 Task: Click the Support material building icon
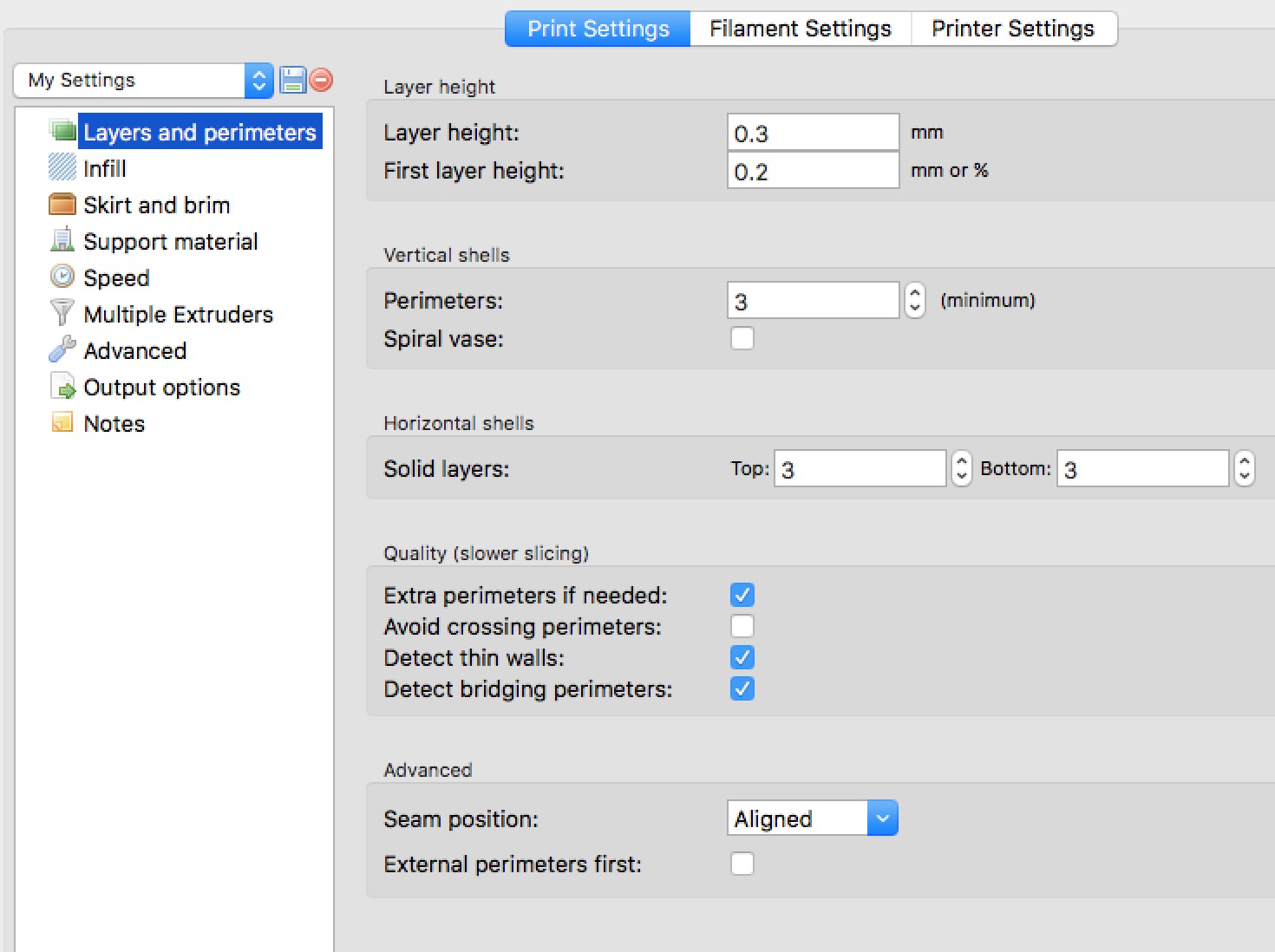tap(62, 240)
